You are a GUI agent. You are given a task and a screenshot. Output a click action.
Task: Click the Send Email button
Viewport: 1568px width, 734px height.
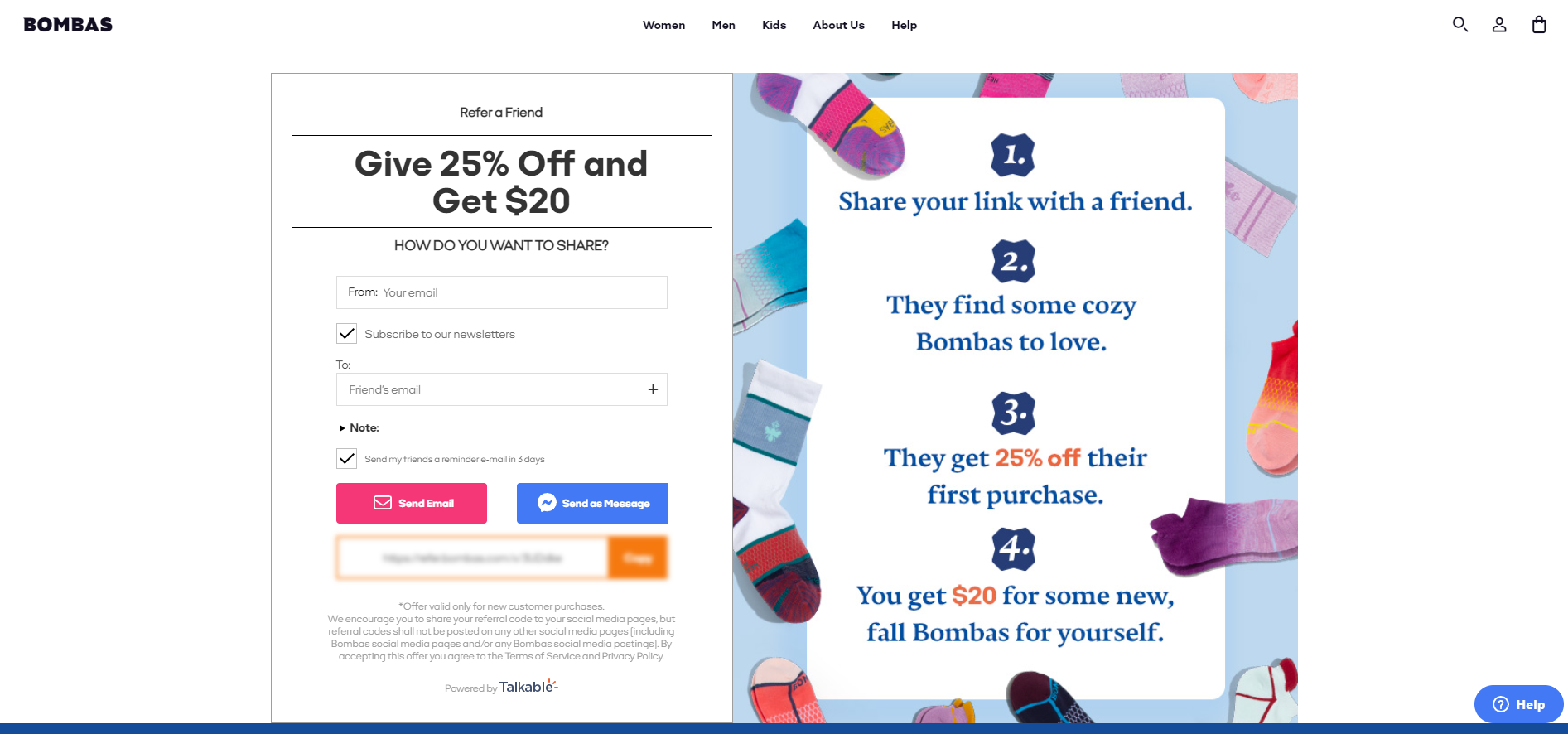[412, 502]
